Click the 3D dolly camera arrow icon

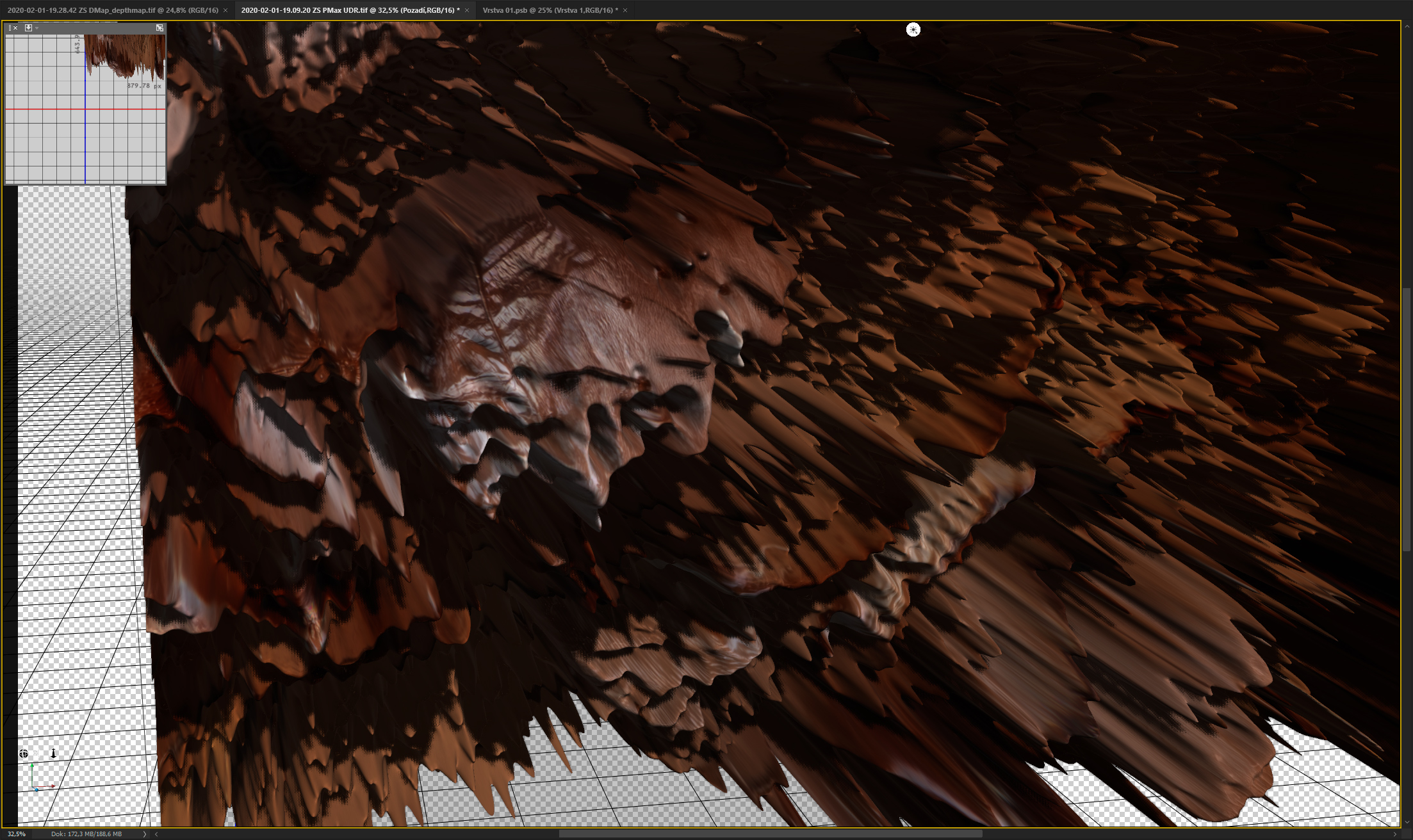[x=54, y=754]
